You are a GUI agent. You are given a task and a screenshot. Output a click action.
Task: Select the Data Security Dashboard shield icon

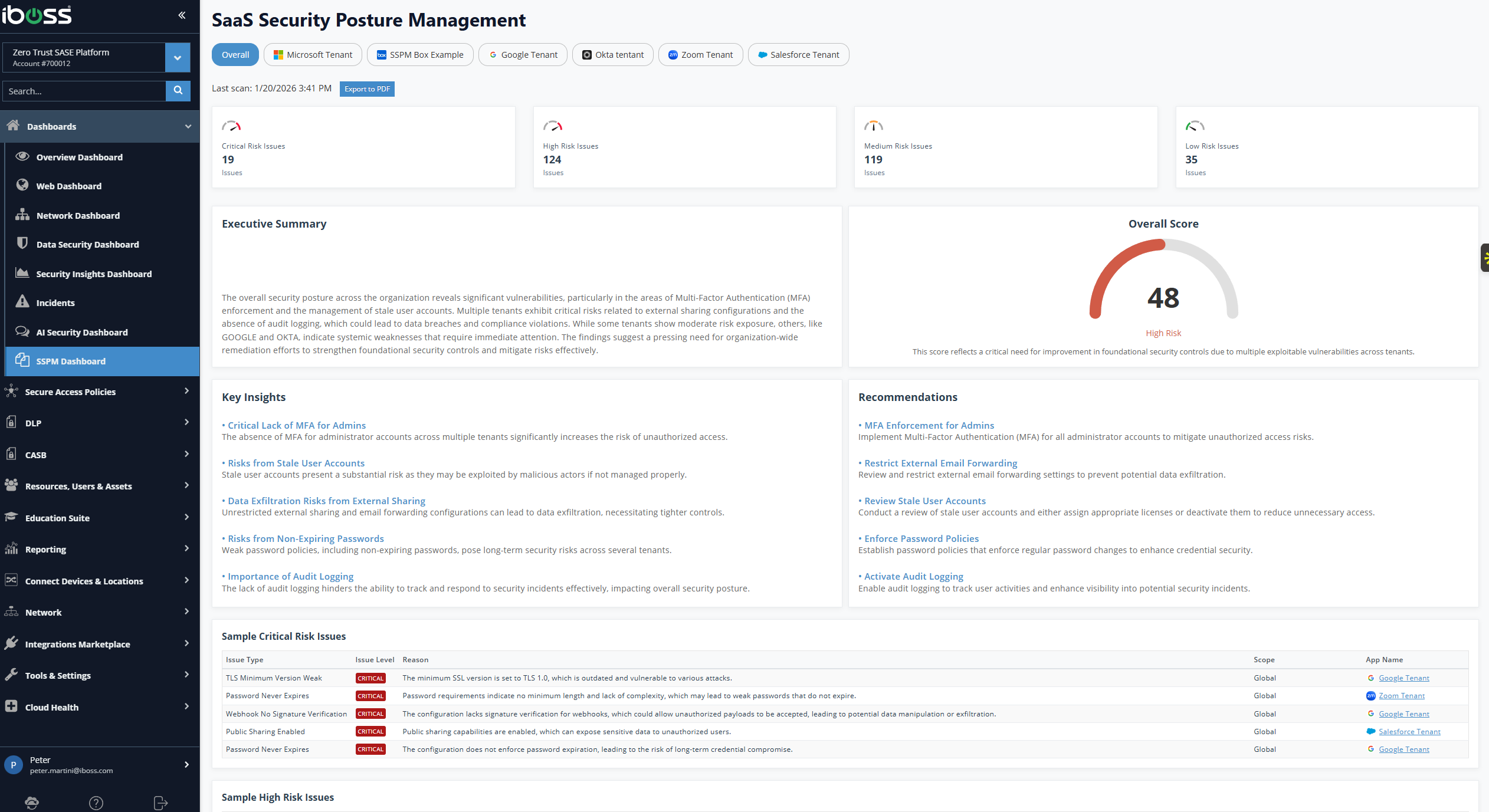(21, 244)
